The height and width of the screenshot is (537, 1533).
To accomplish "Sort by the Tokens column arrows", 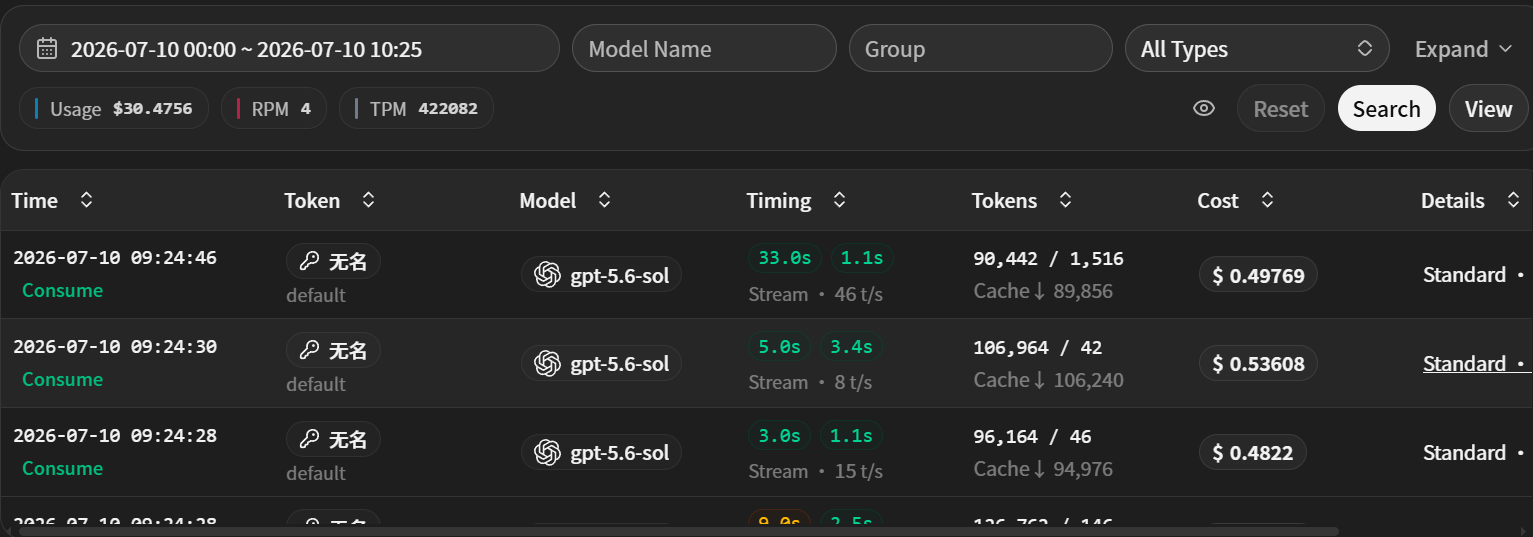I will tap(1065, 200).
